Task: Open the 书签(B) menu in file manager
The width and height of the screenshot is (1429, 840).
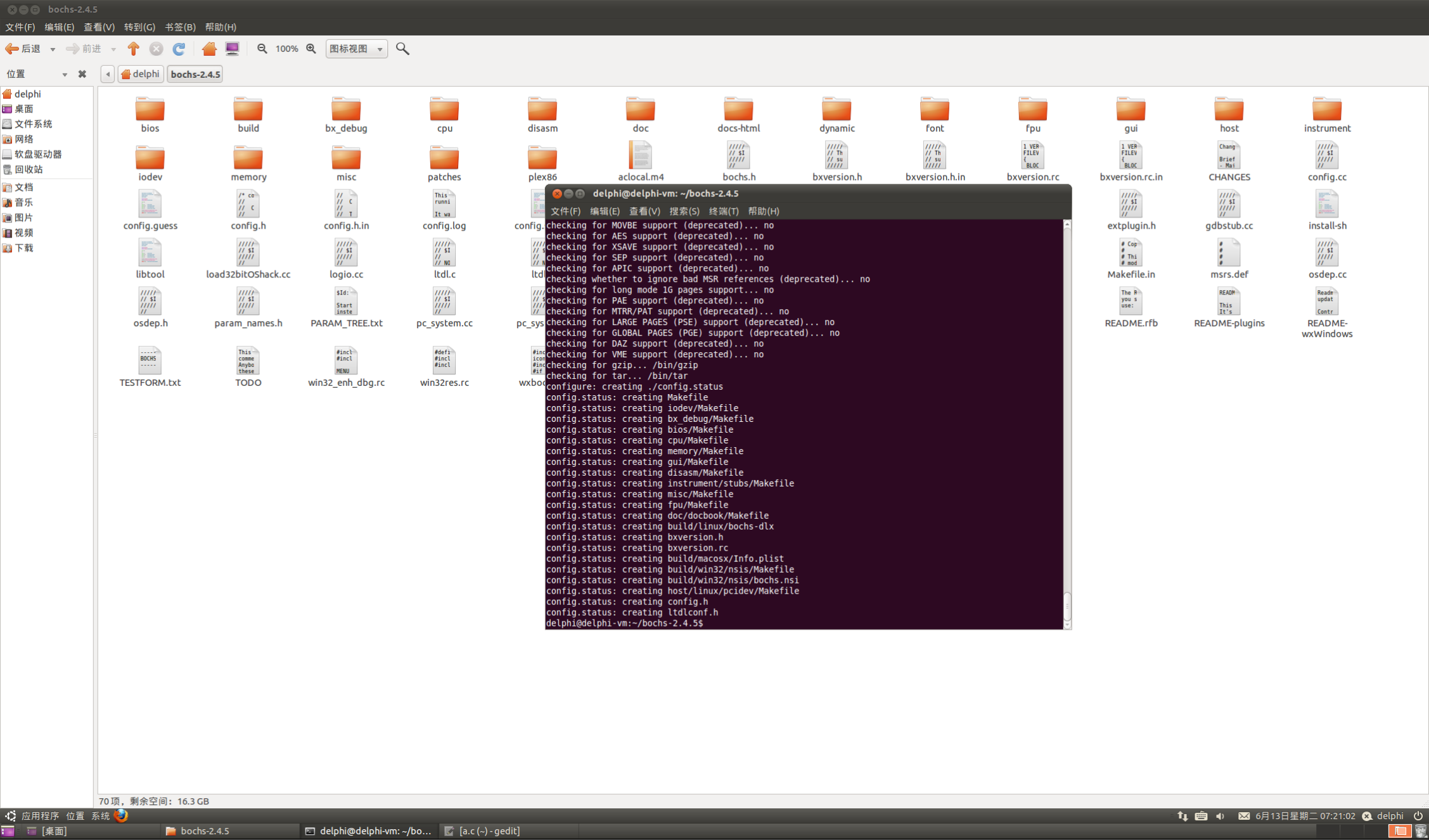Action: [x=180, y=27]
